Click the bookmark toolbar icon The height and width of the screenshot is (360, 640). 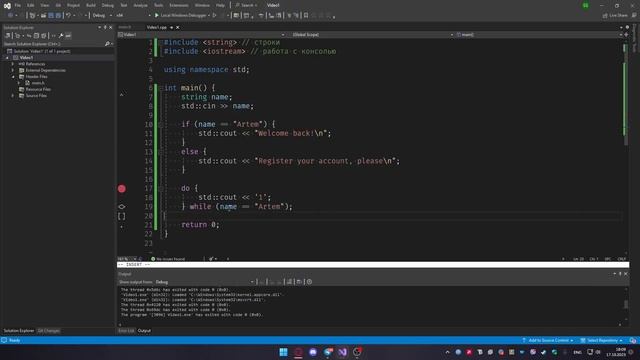306,16
